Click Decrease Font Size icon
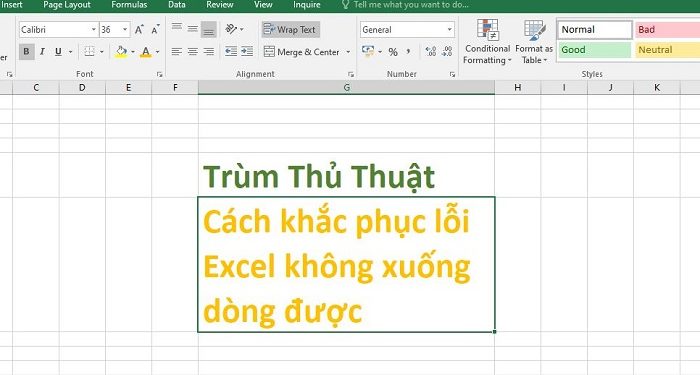The width and height of the screenshot is (700, 375). [155, 29]
